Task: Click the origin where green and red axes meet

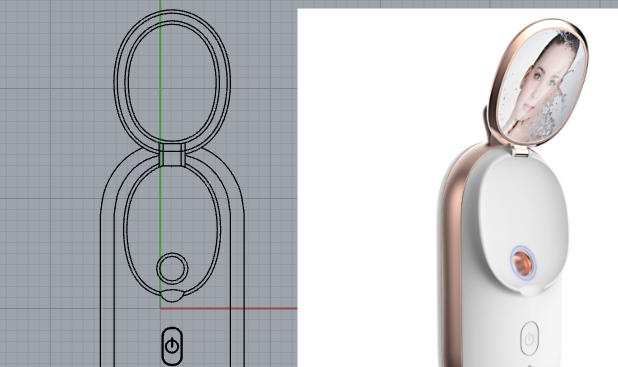Action: (160, 308)
